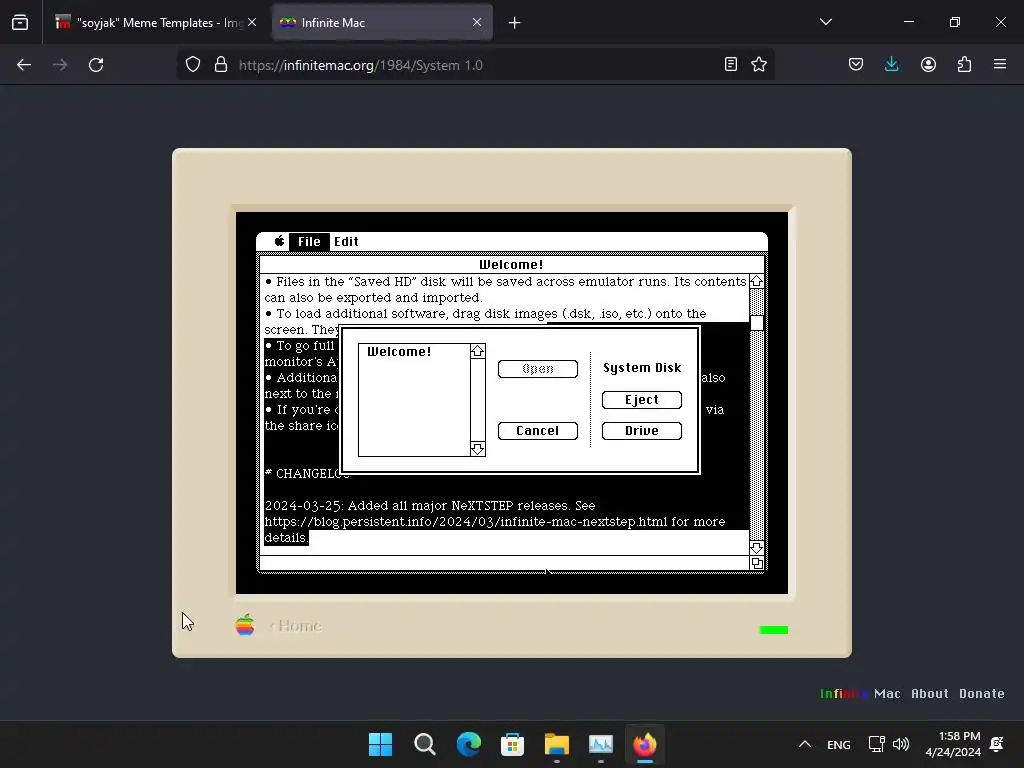The height and width of the screenshot is (768, 1024).
Task: Click the site security padlock icon
Action: pos(221,65)
